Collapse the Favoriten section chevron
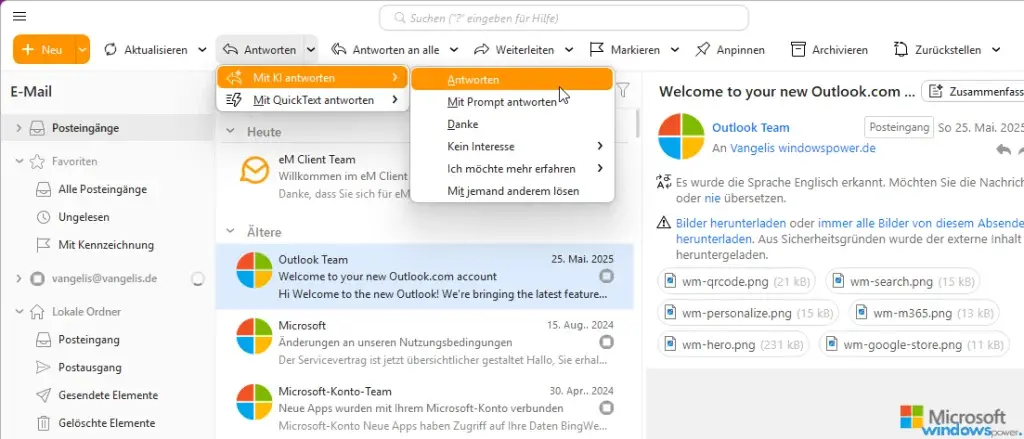The width and height of the screenshot is (1024, 439). (18, 161)
